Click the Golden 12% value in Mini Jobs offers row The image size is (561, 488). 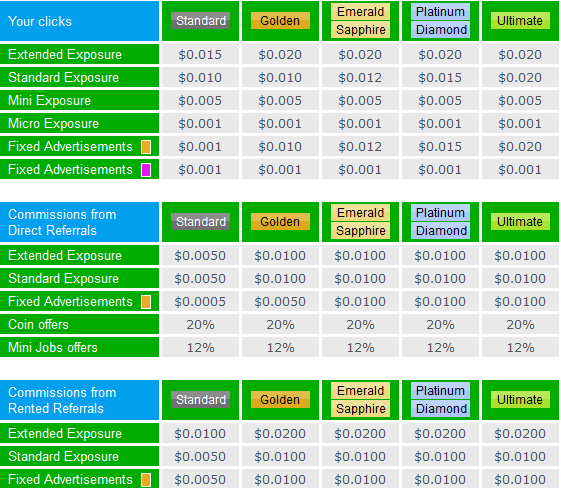pyautogui.click(x=280, y=347)
